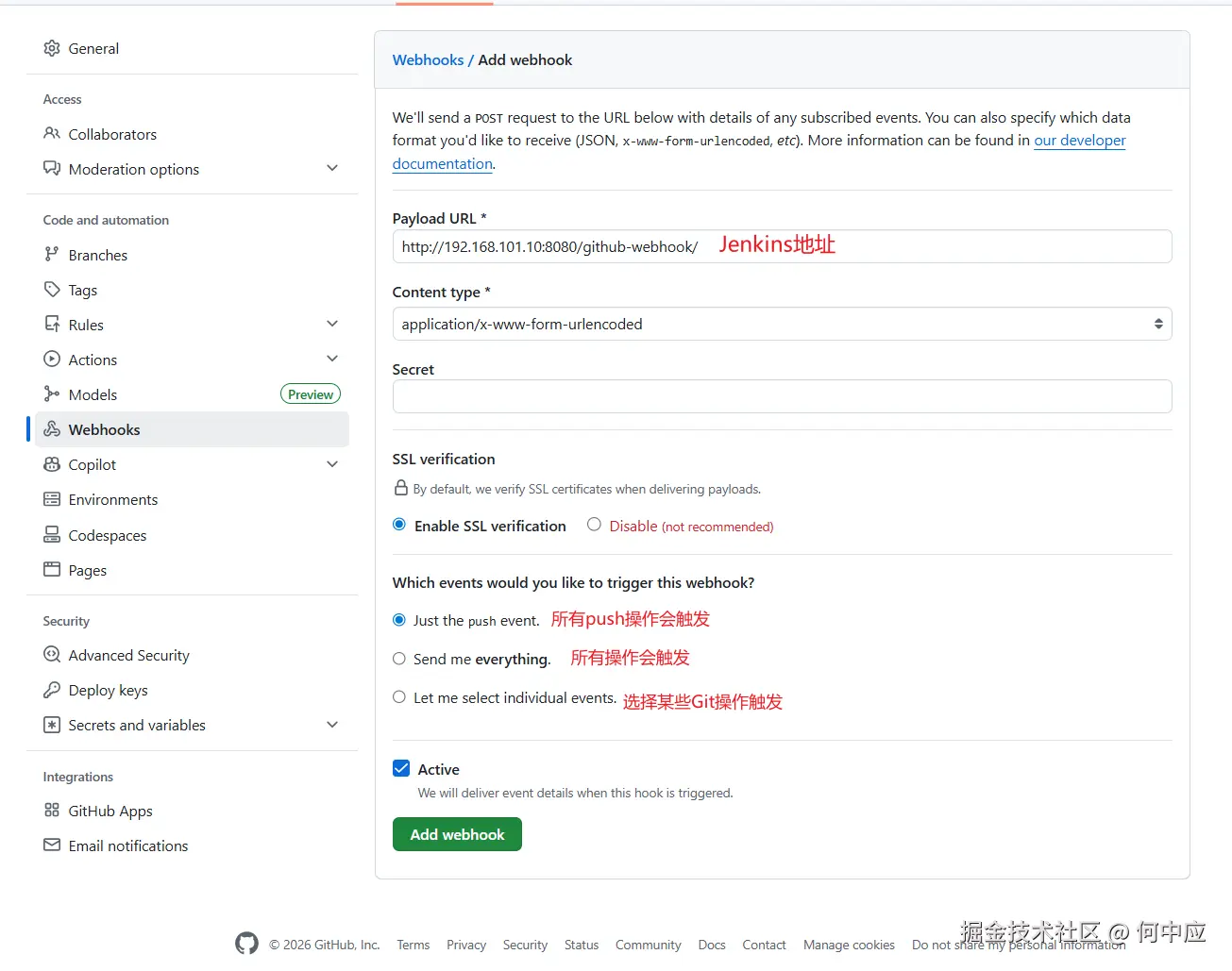Image resolution: width=1232 pixels, height=971 pixels.
Task: Click the GitHub Apps grid icon
Action: click(x=52, y=811)
